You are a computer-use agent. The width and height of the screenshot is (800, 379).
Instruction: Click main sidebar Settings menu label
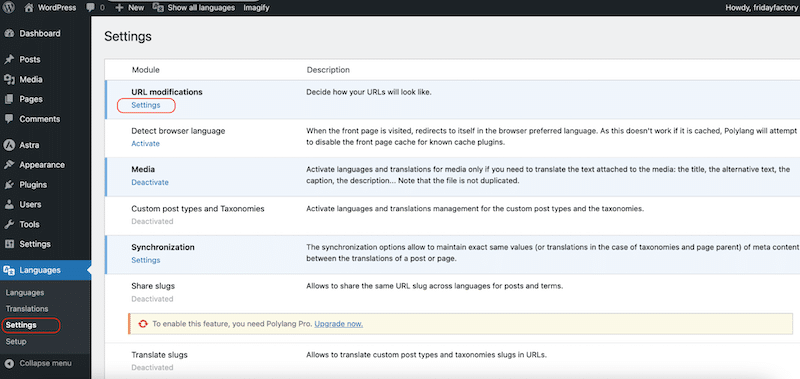click(35, 244)
